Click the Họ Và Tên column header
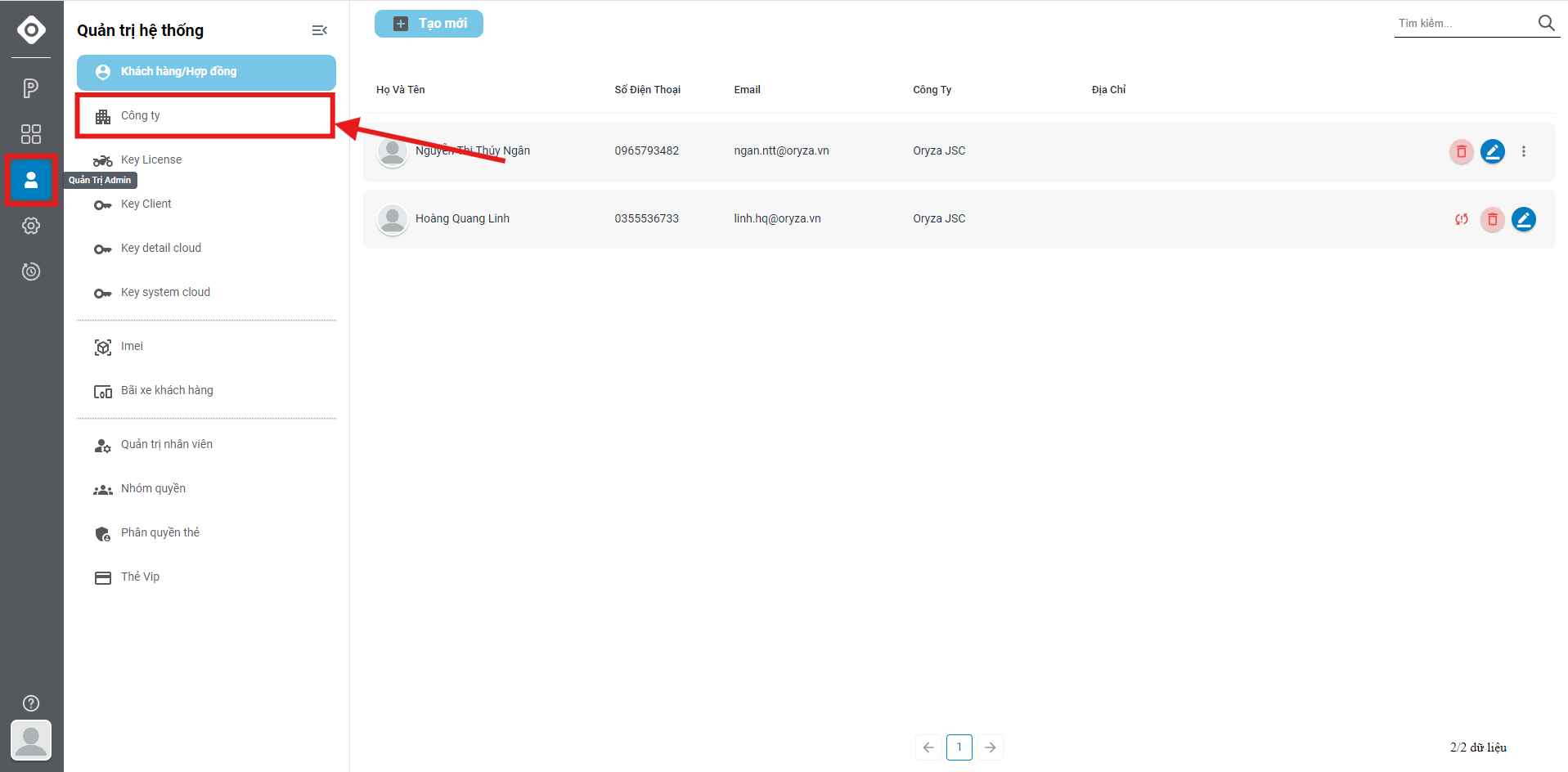This screenshot has height=772, width=1568. [401, 90]
